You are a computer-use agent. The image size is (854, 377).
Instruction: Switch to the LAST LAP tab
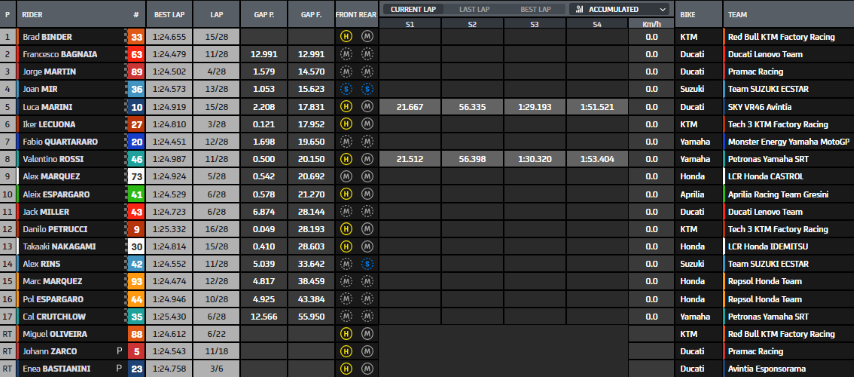click(474, 9)
